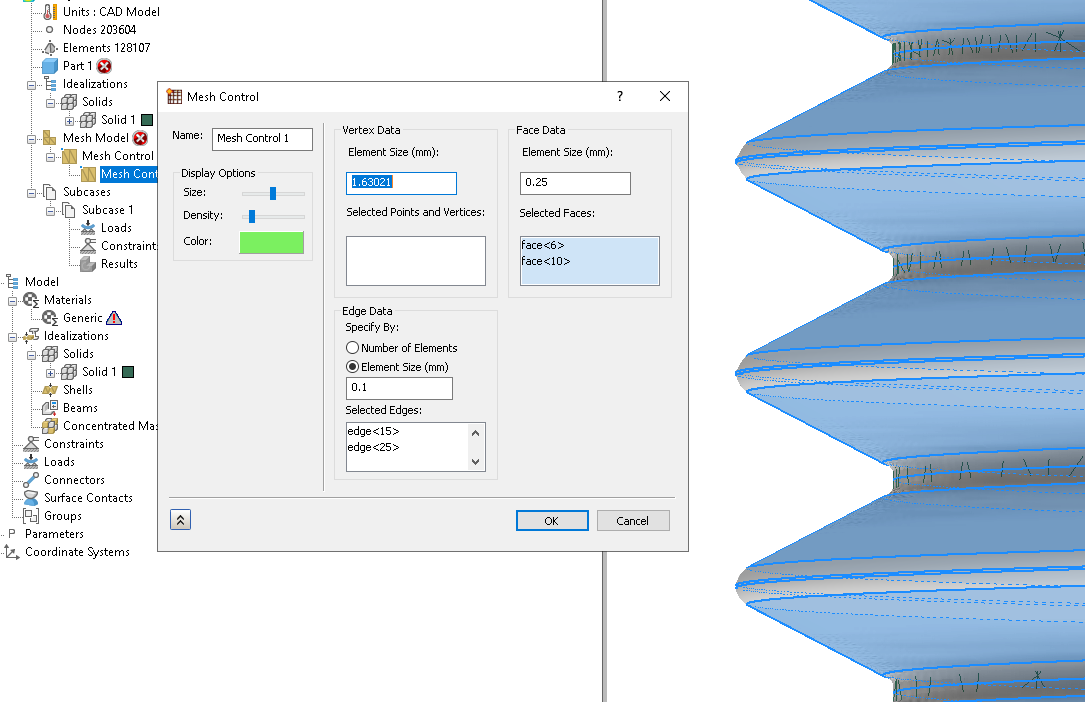Confirm mesh settings with OK button
Viewport: 1085px width, 702px height.
tap(552, 520)
